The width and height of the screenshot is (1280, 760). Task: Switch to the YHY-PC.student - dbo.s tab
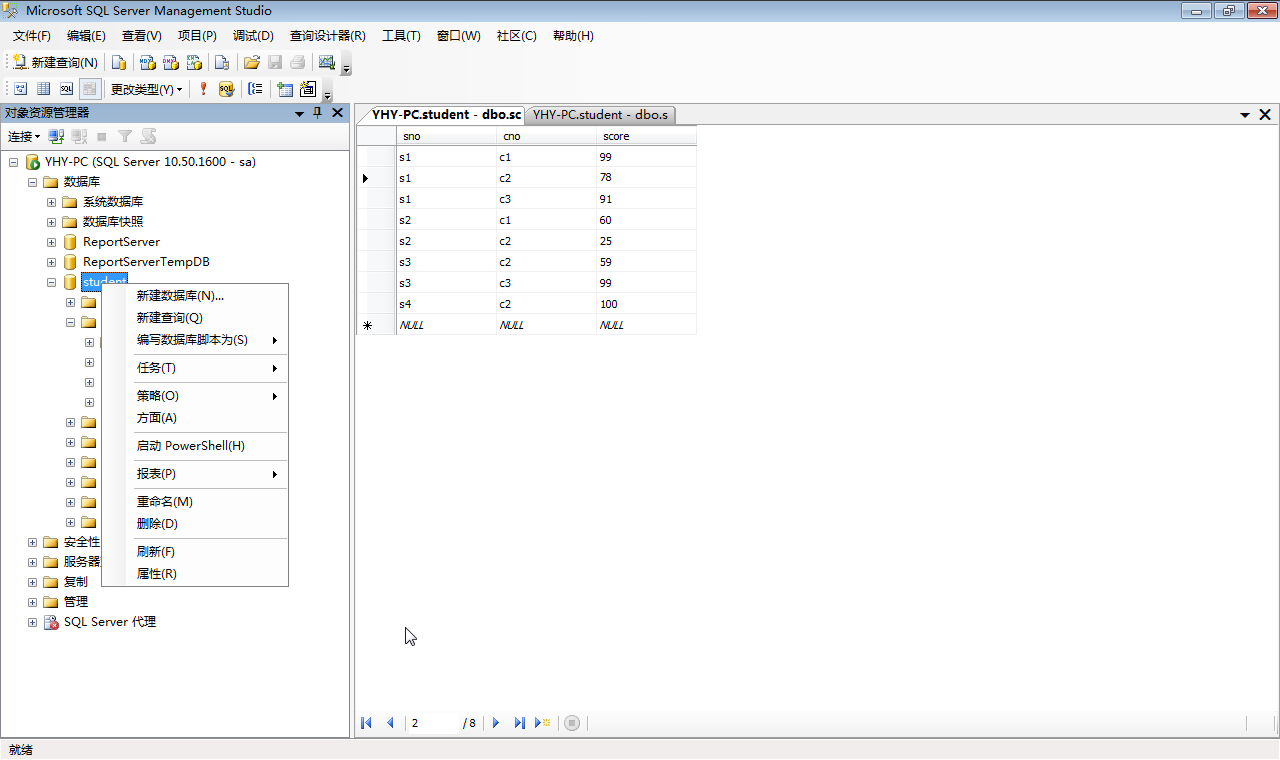click(600, 115)
